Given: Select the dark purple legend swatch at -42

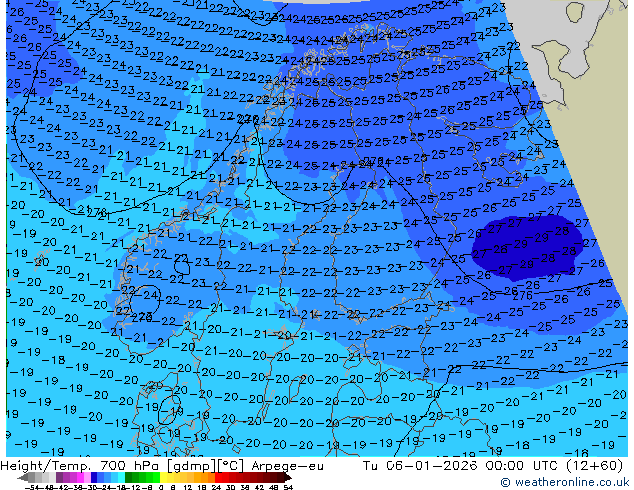Looking at the screenshot, I should point(59,477).
